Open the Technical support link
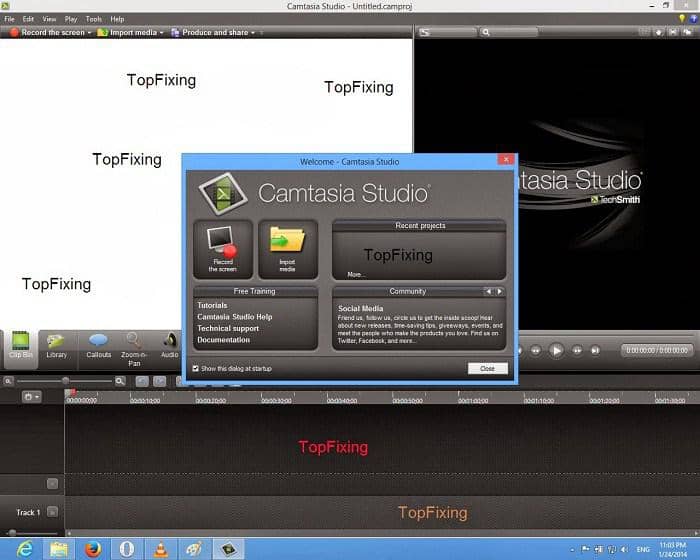Screen dimensions: 700x560 pyautogui.click(x=228, y=328)
